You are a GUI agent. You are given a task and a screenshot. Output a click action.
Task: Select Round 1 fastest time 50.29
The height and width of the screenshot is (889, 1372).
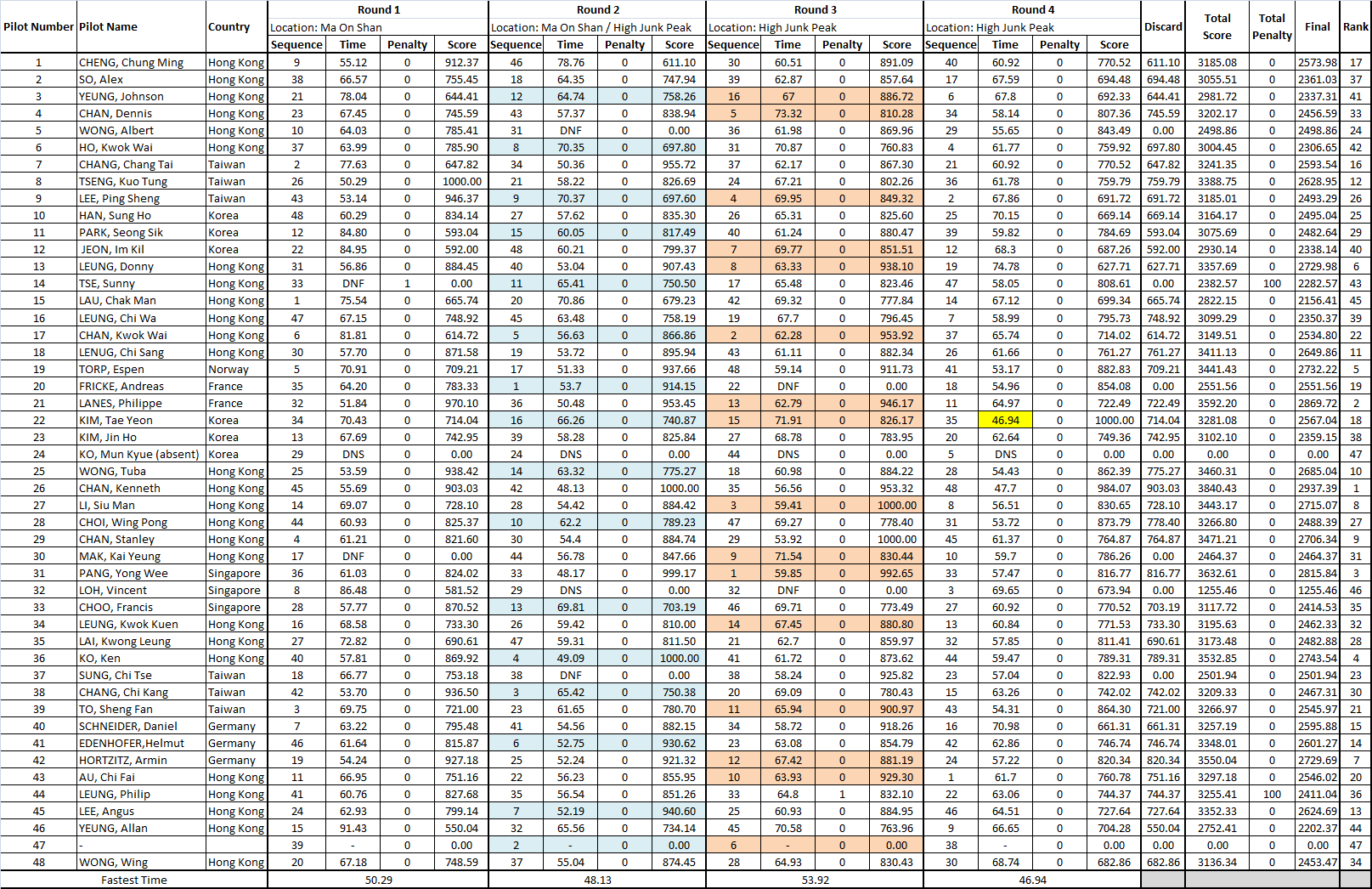(x=378, y=881)
